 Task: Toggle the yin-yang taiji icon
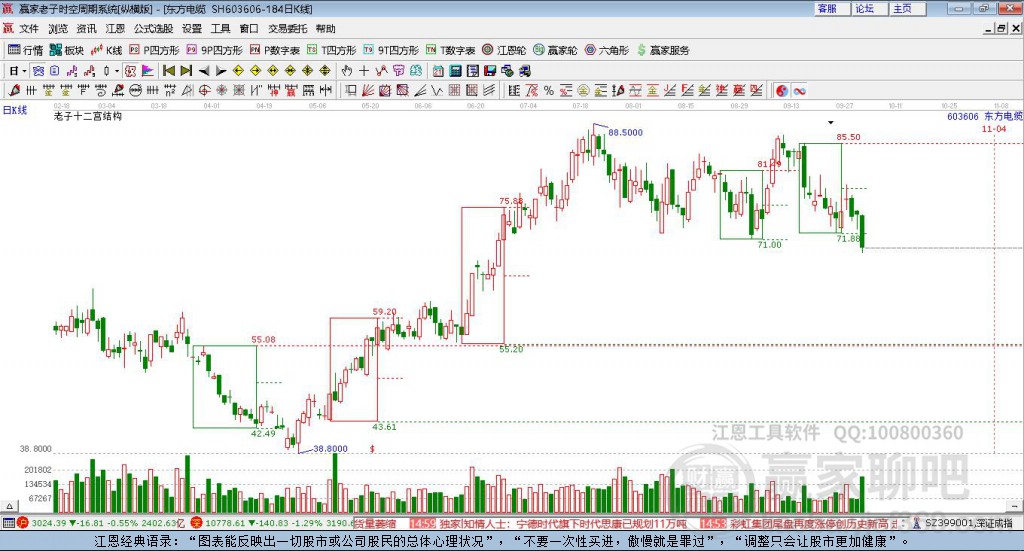(x=782, y=91)
